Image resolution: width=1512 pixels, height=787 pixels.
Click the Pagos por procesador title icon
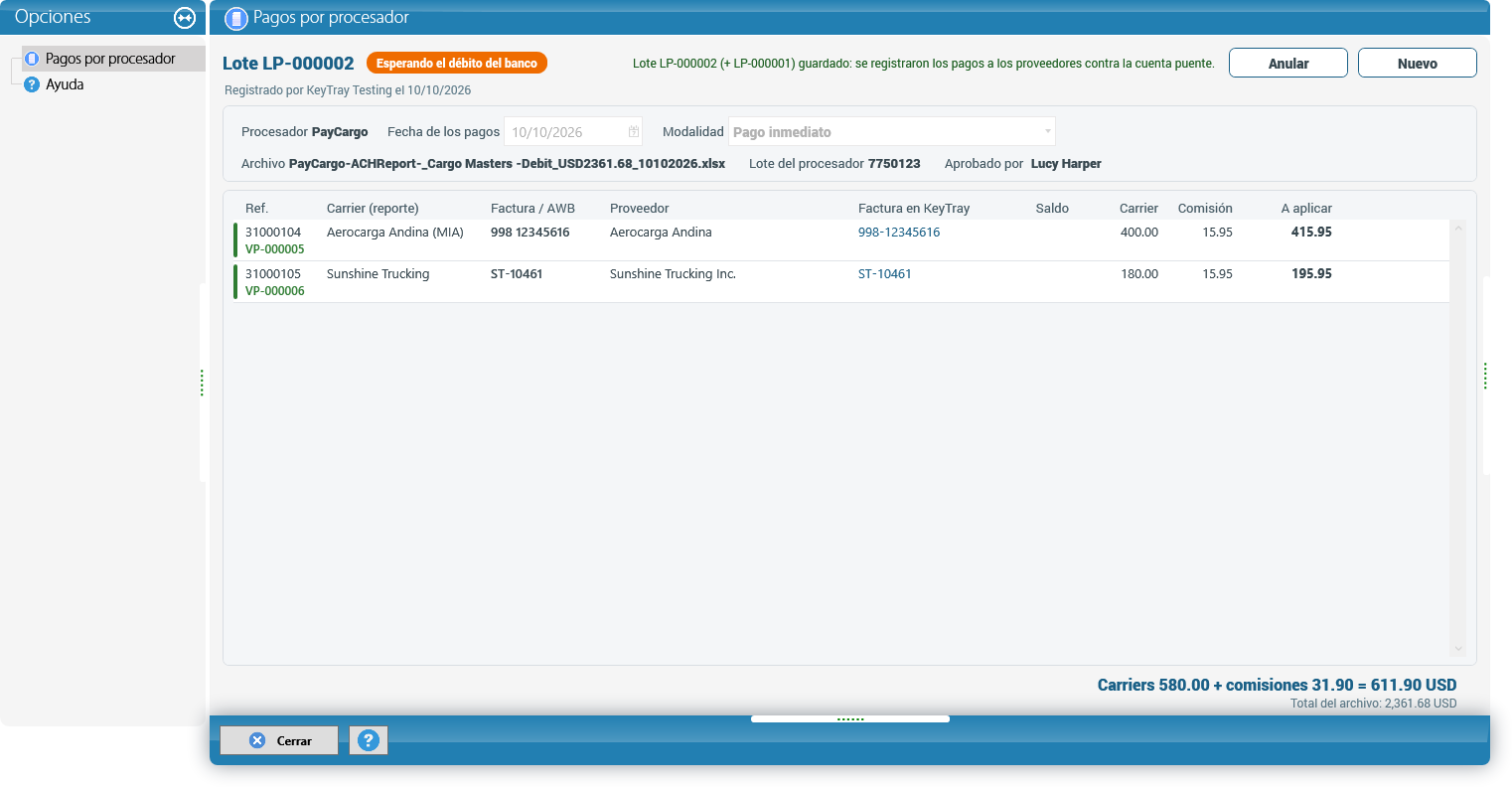[x=236, y=18]
